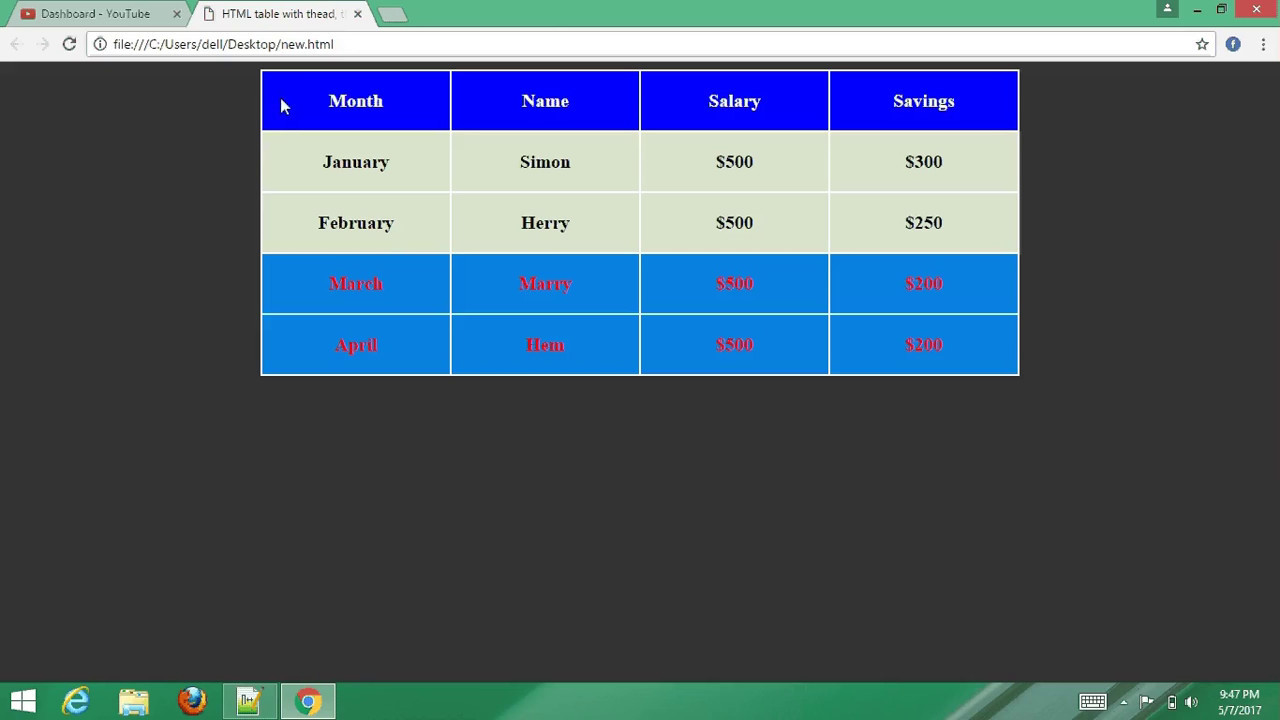
Task: Switch to the Dashboard - YouTube tab
Action: [x=95, y=14]
